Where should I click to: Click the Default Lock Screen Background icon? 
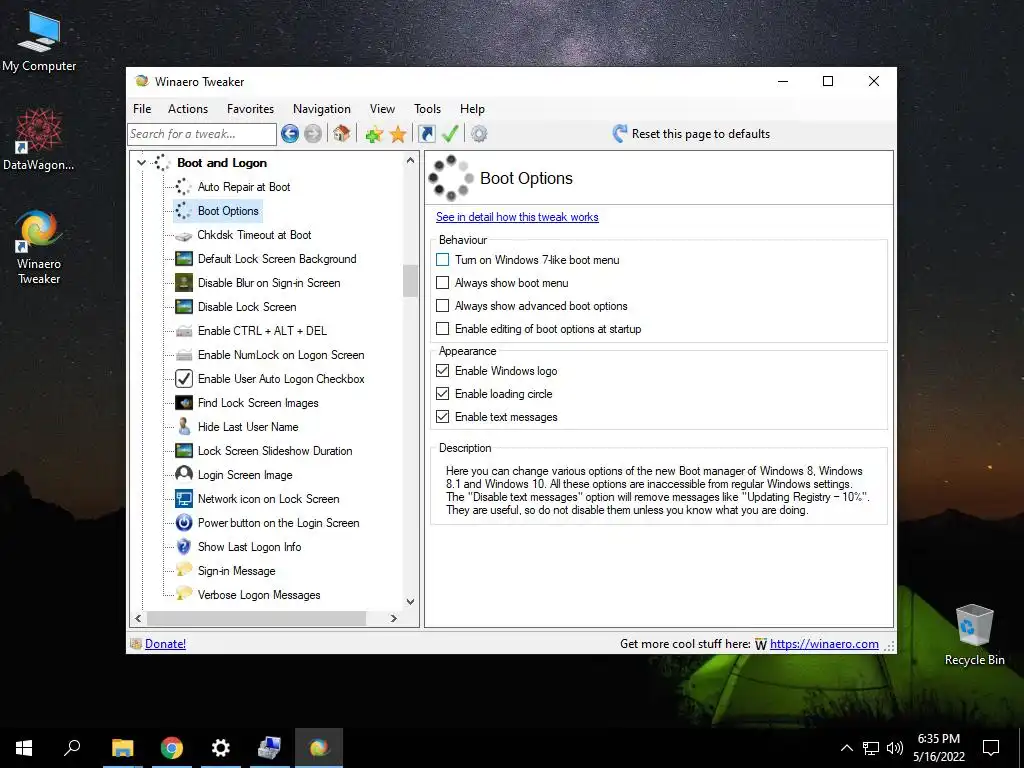click(x=184, y=259)
